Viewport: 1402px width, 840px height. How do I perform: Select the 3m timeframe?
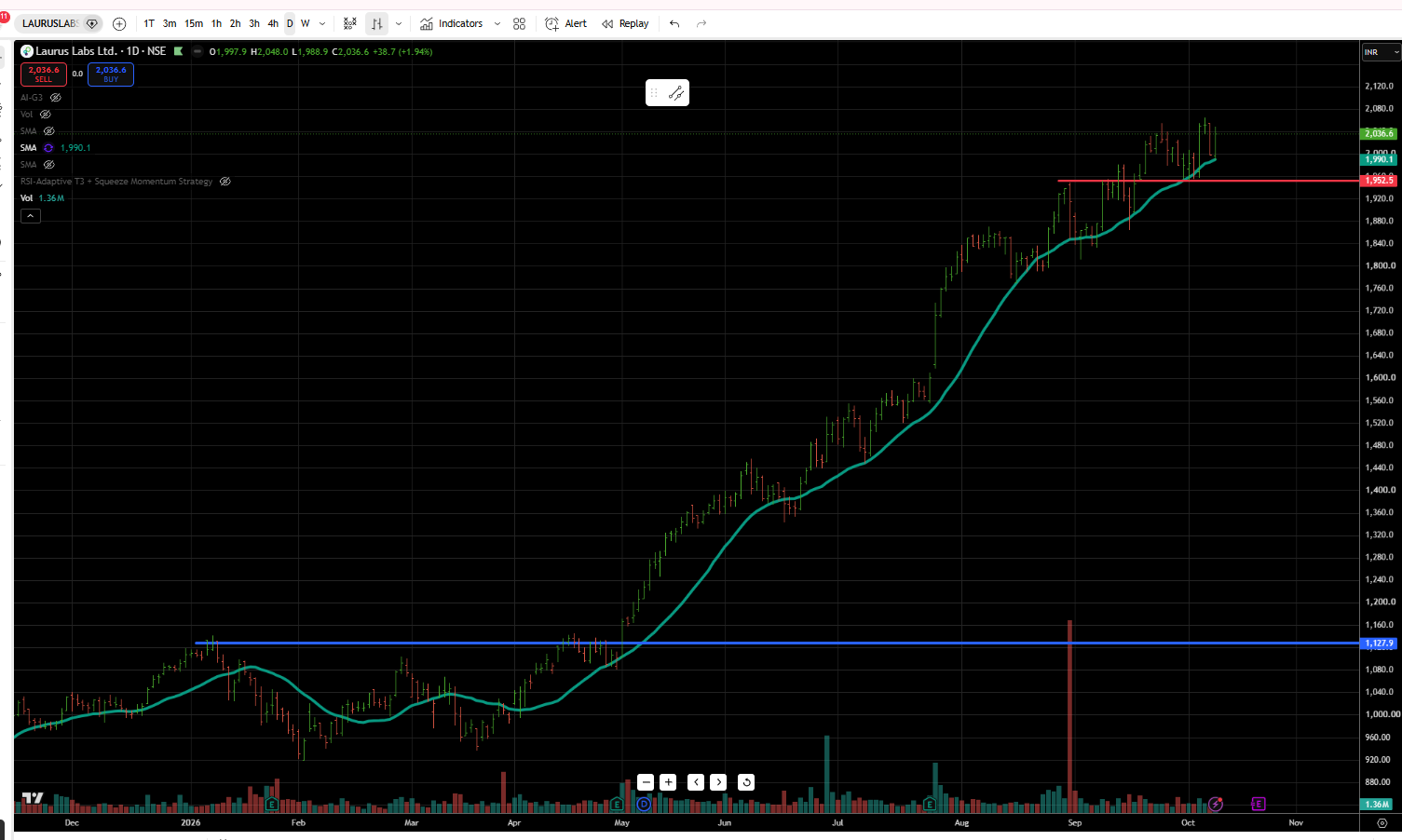(x=170, y=23)
